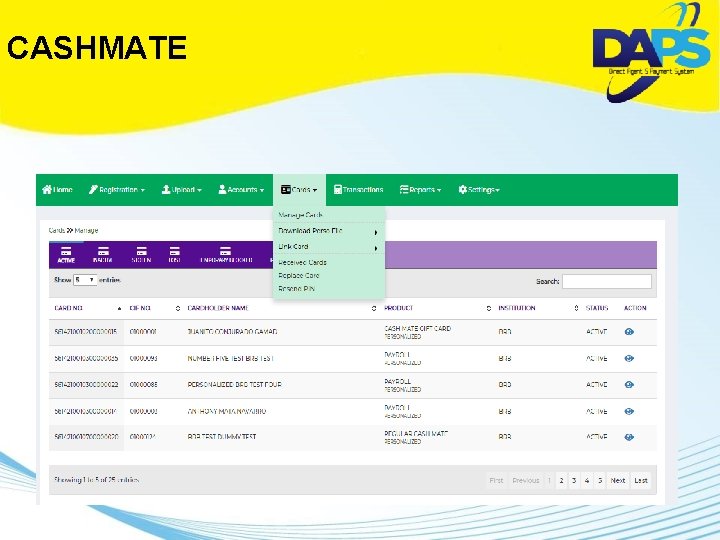Open the Settings menu

(479, 190)
